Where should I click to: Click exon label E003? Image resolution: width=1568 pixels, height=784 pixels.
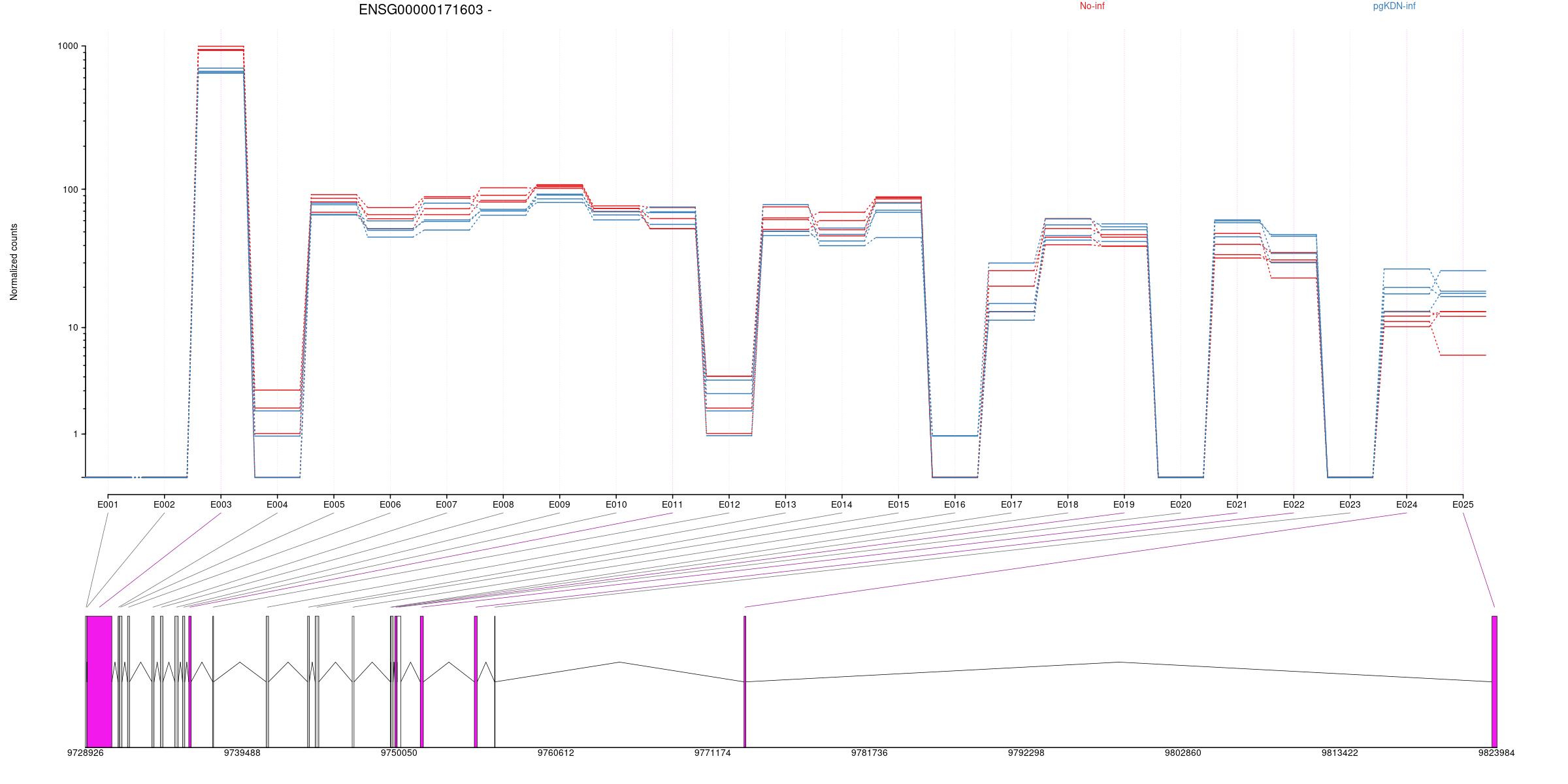tap(221, 504)
